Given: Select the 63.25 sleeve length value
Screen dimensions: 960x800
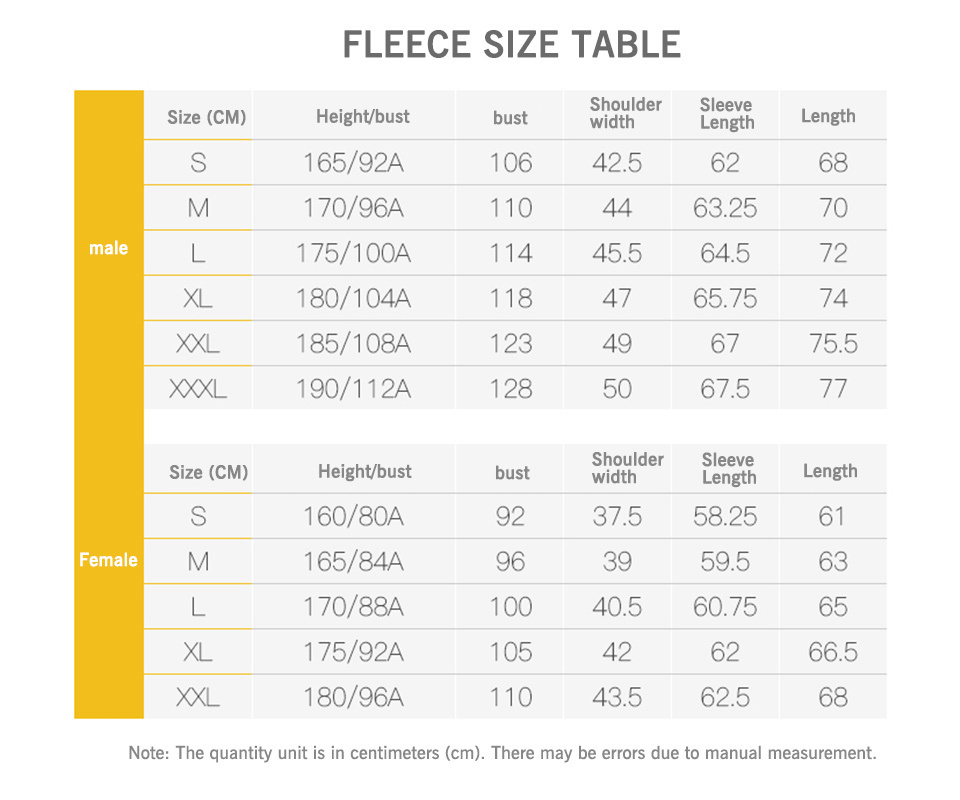Looking at the screenshot, I should (x=725, y=208).
